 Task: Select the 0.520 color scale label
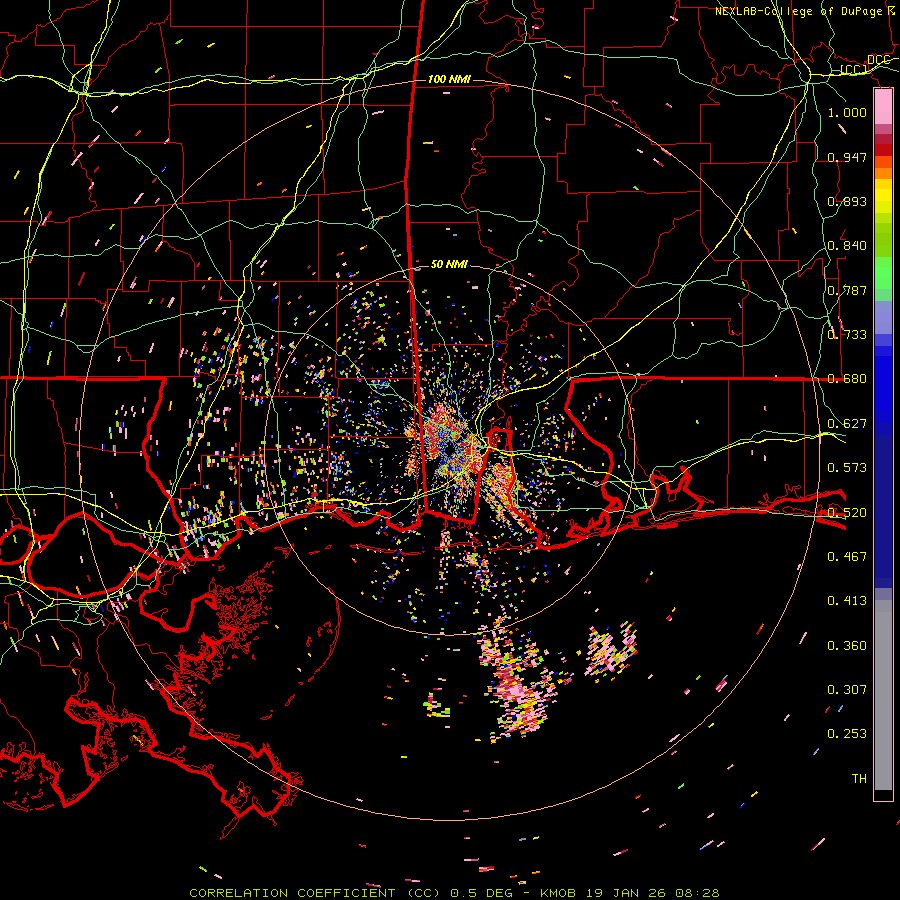tap(847, 512)
